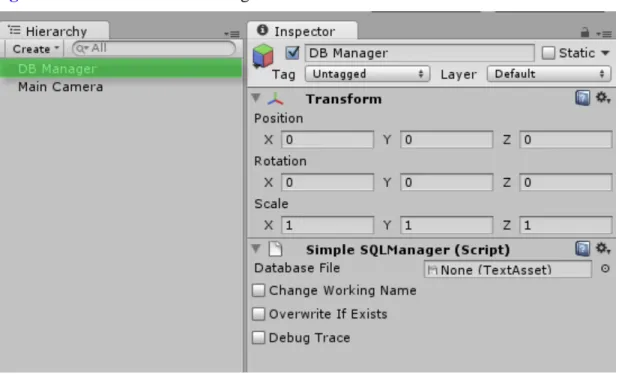Click the Simple SQLManager script file icon
Screen dimensions: 619x374
[275, 249]
